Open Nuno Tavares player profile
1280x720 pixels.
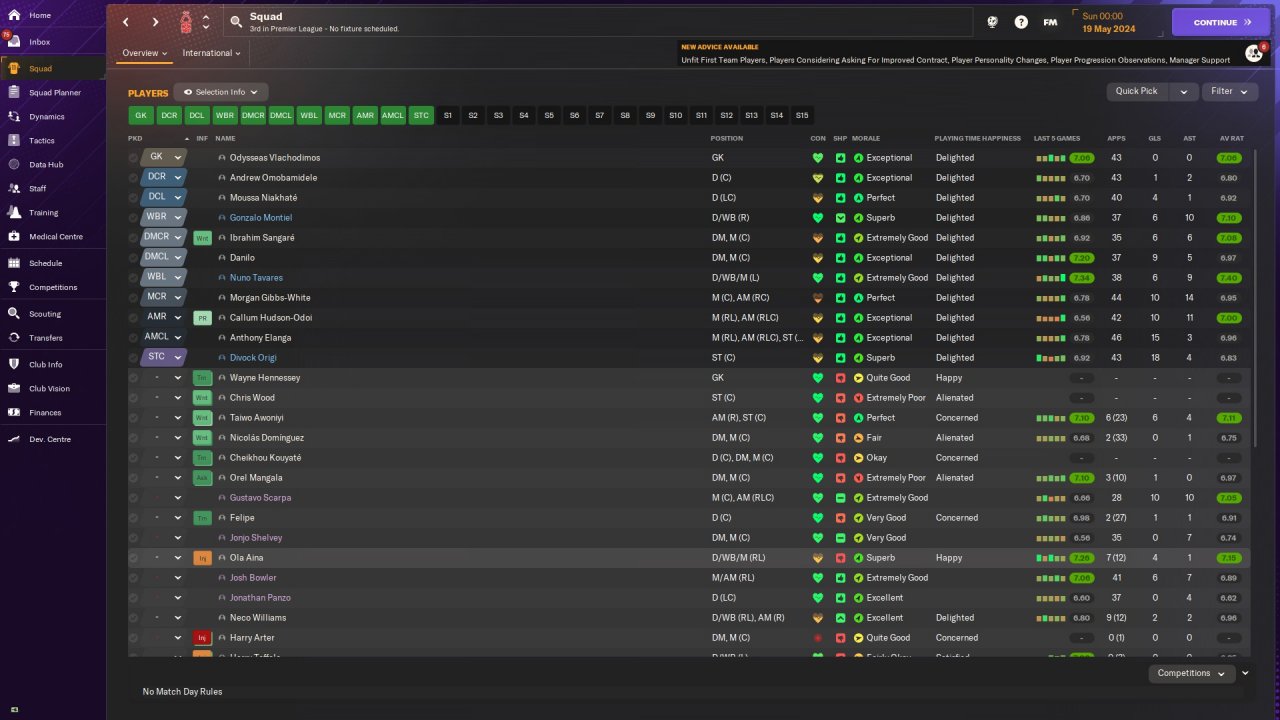pyautogui.click(x=256, y=278)
